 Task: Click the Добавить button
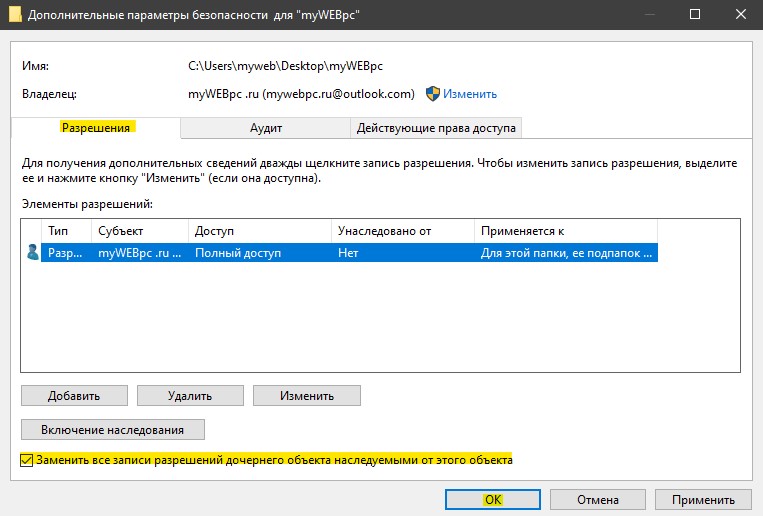[74, 396]
